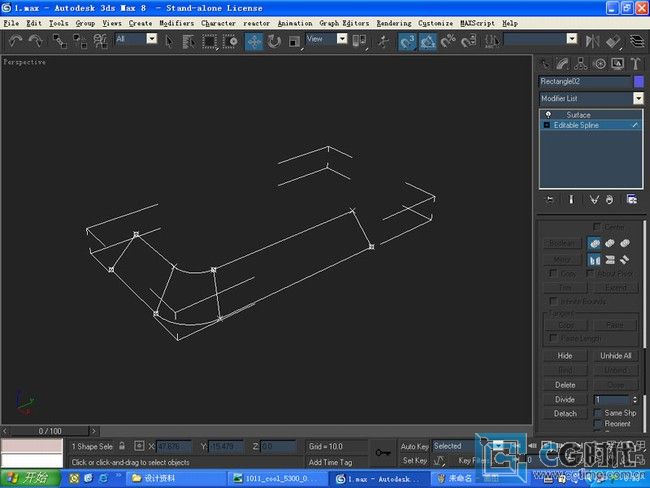Activate the Unlink Selection tool
Screen dimensions: 650x488
[80, 41]
